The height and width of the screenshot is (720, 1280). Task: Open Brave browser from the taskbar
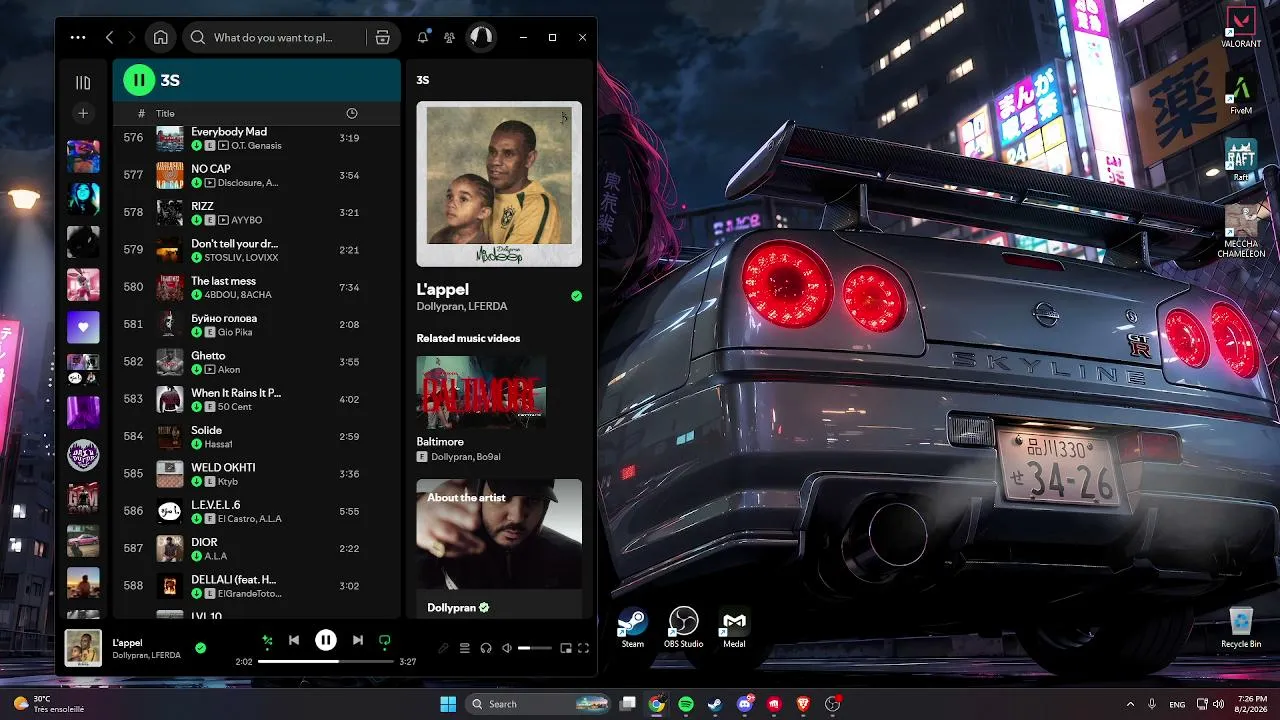tap(803, 704)
